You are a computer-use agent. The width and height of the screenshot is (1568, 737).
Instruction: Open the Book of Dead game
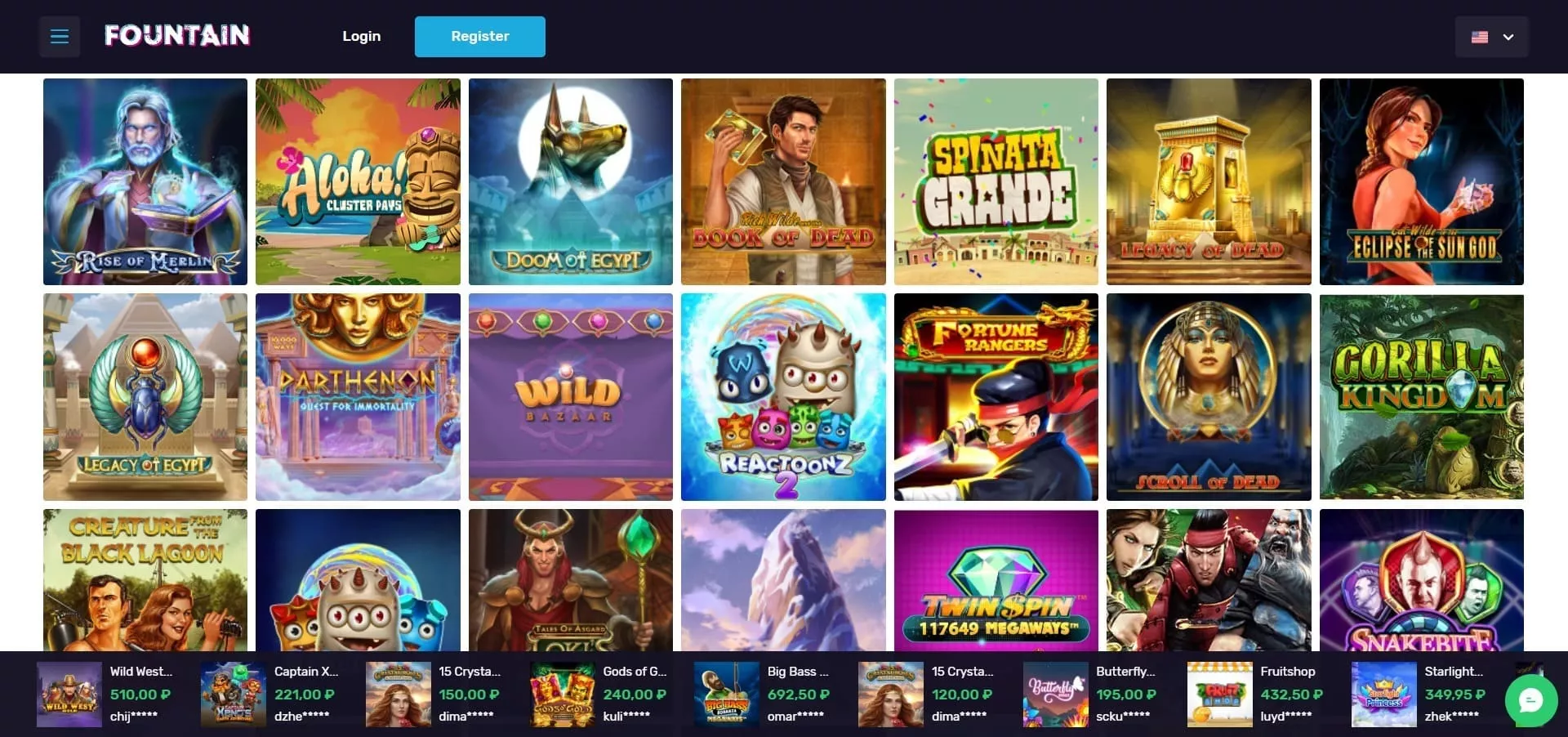point(783,181)
